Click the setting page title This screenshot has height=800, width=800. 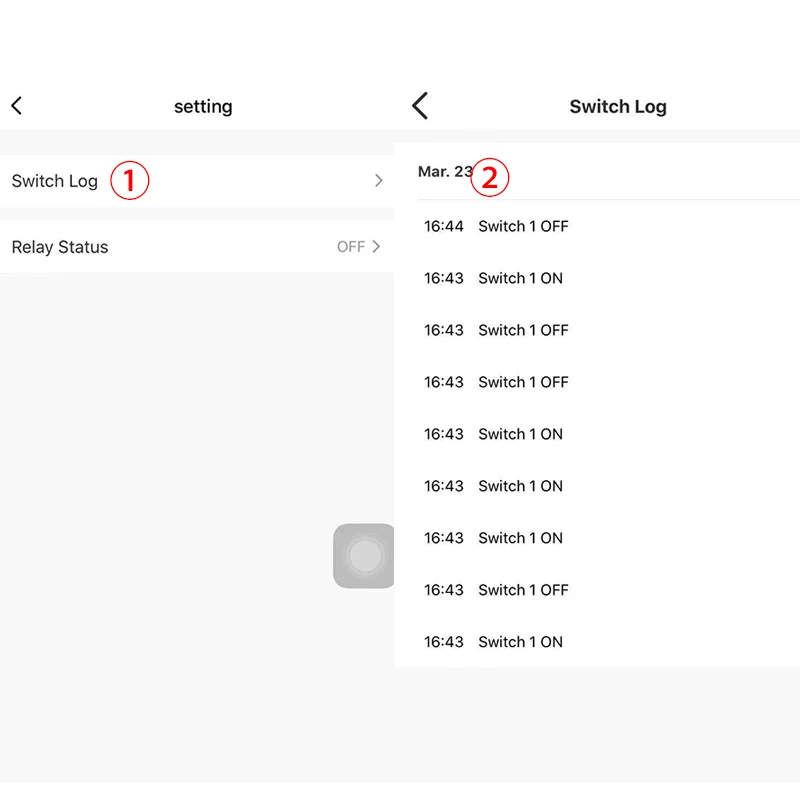[203, 107]
